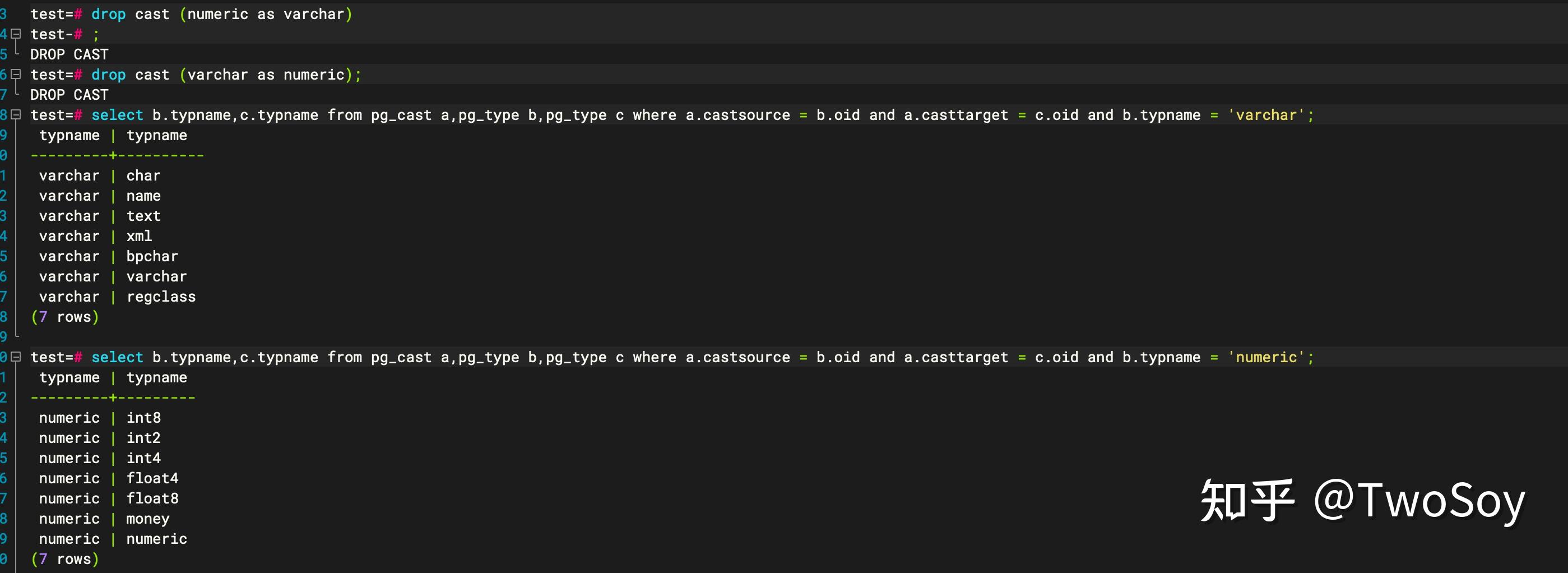The image size is (1568, 573).
Task: Click the "money" value in the numeric results
Action: click(147, 519)
